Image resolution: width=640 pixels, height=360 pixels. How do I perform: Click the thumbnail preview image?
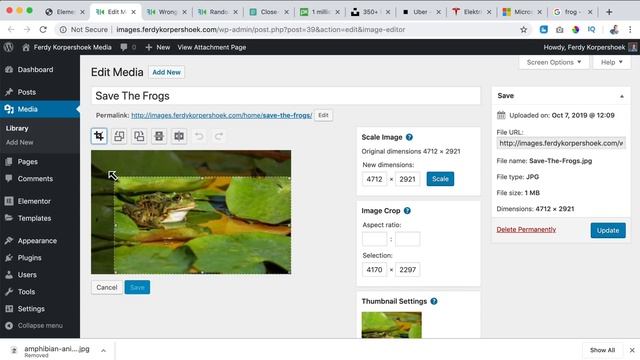(x=391, y=325)
